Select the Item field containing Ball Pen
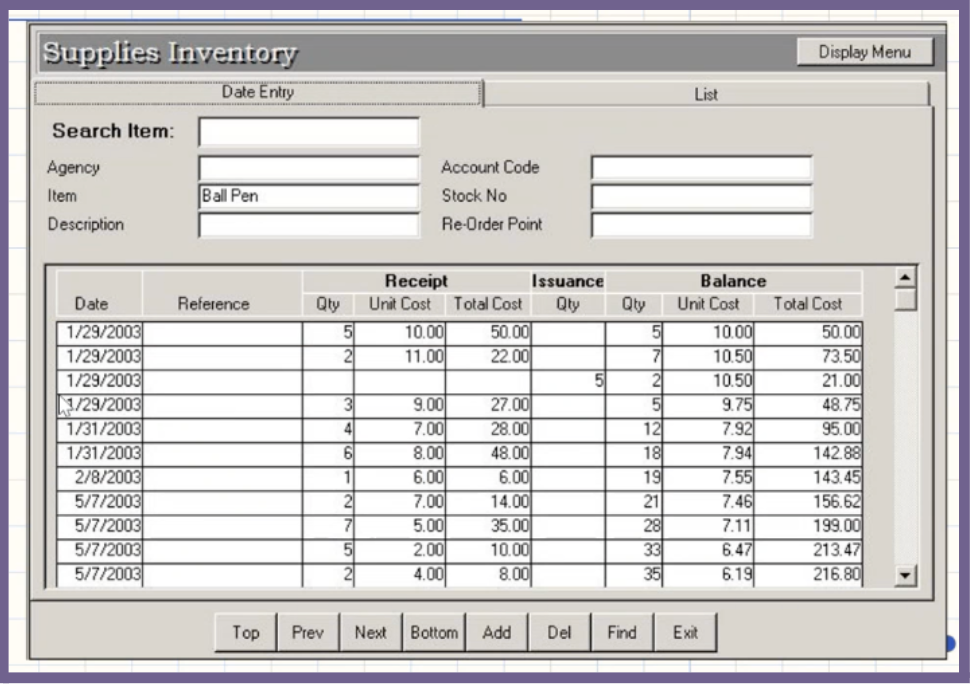Viewport: 972px width, 686px height. coord(308,196)
